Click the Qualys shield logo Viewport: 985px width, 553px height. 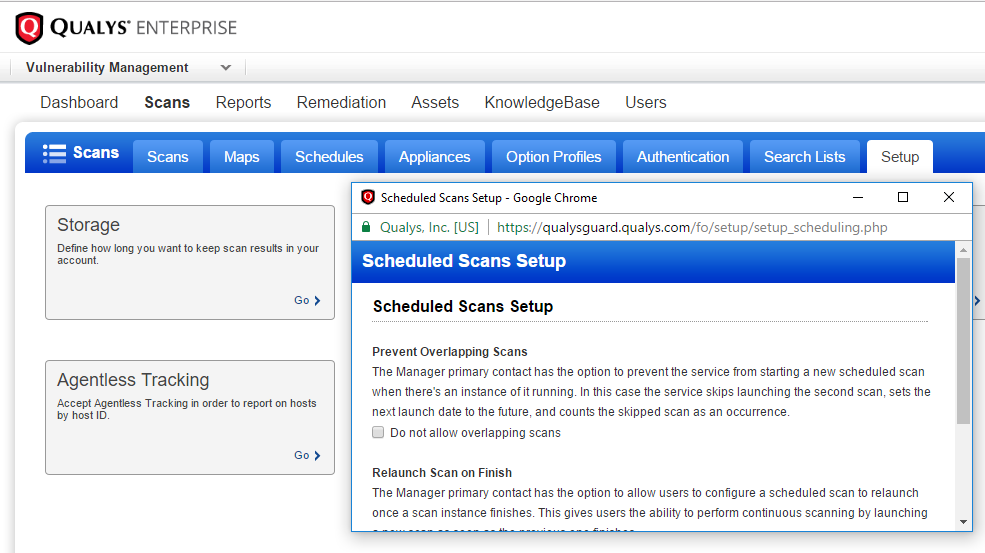coord(30,27)
